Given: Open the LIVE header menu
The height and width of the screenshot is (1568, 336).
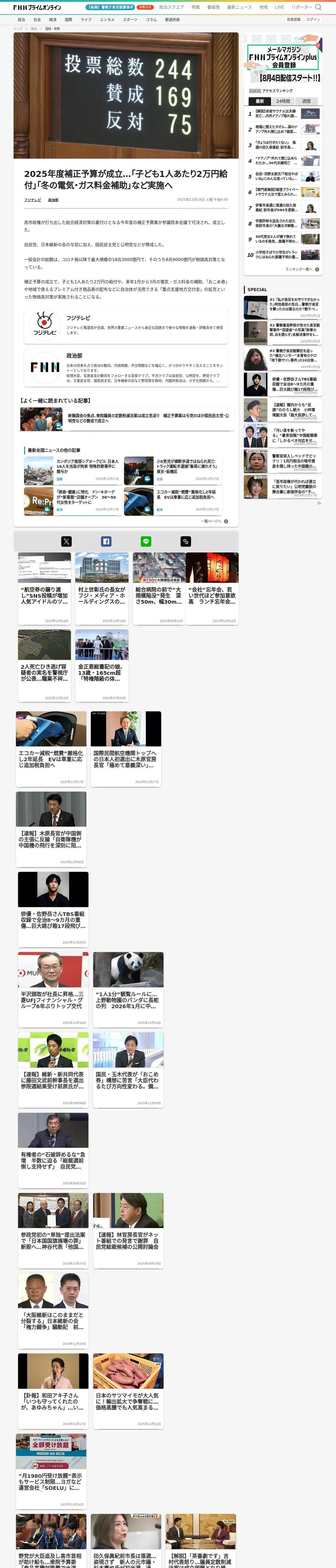Looking at the screenshot, I should click(279, 7).
